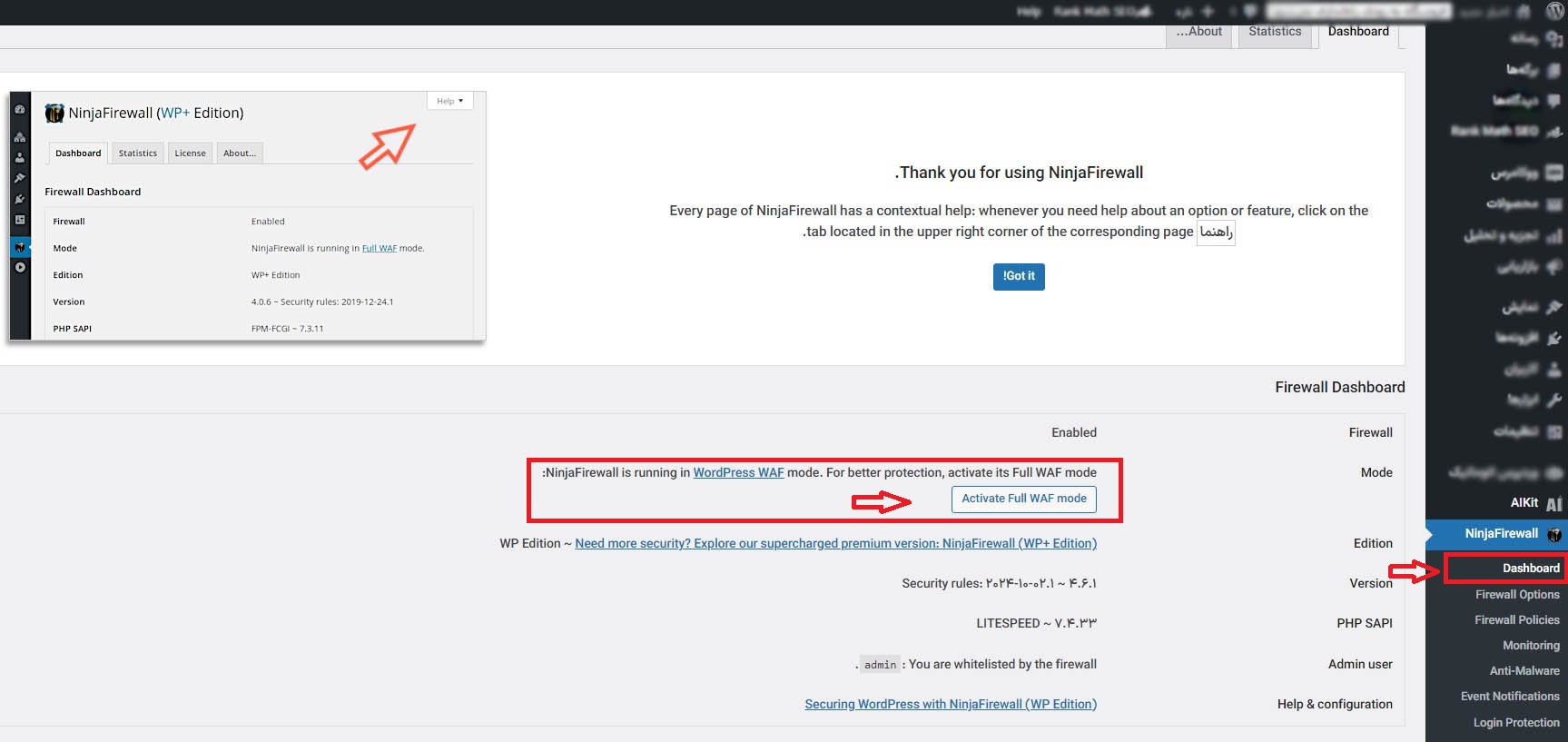This screenshot has height=742, width=1568.
Task: Open Firewall Policies submenu item
Action: (x=1517, y=620)
